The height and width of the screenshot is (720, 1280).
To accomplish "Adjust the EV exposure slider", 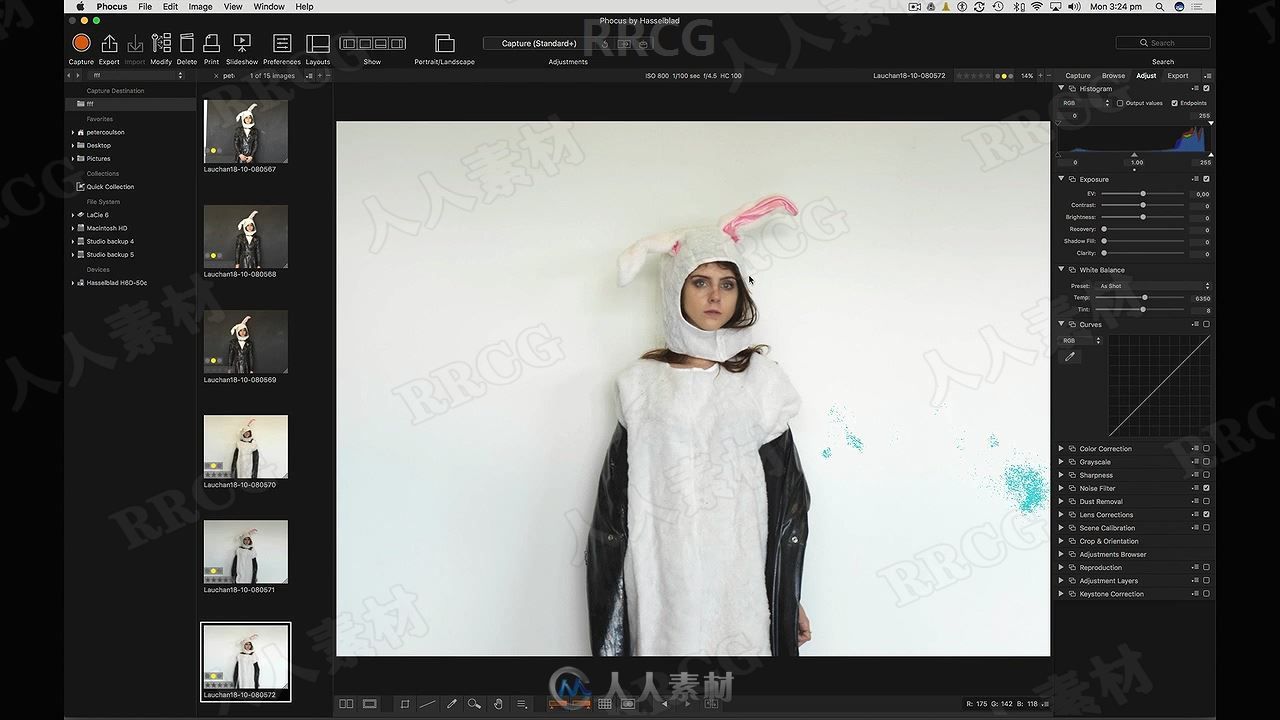I will point(1143,193).
